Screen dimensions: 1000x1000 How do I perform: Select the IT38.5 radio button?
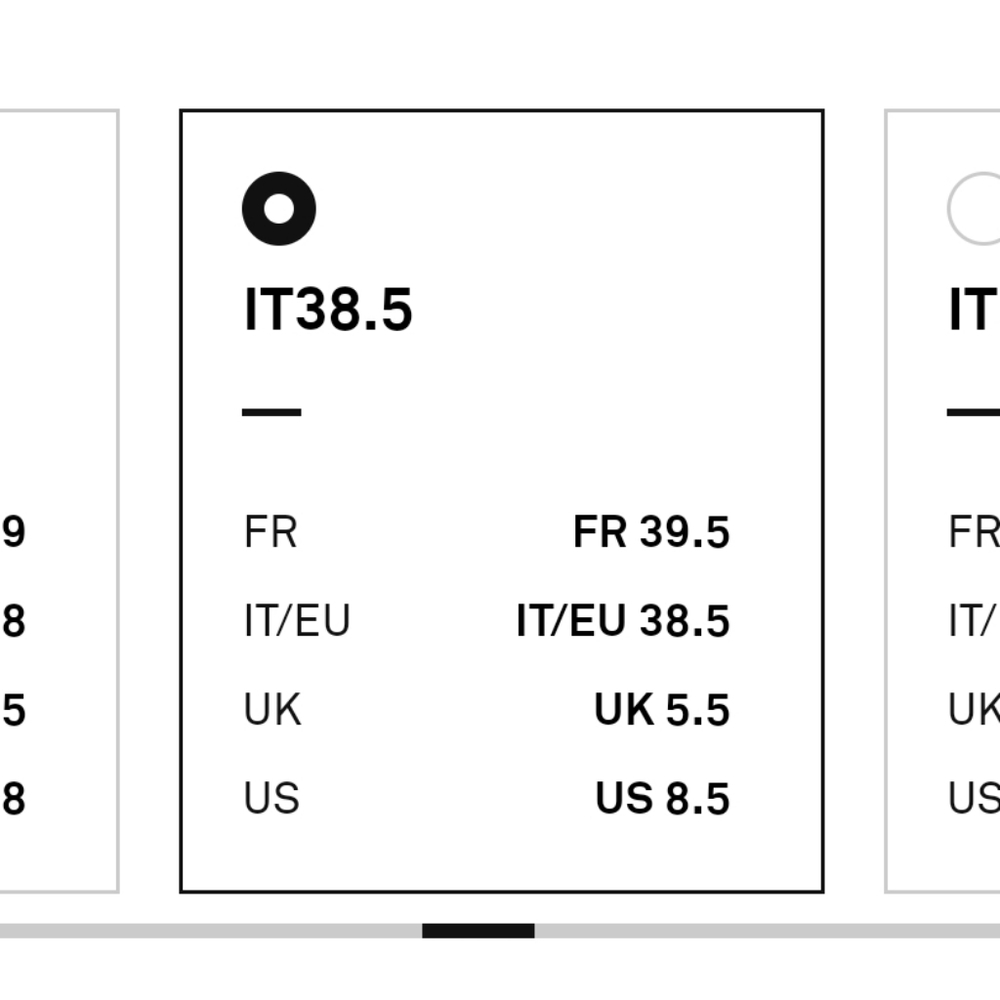click(279, 208)
